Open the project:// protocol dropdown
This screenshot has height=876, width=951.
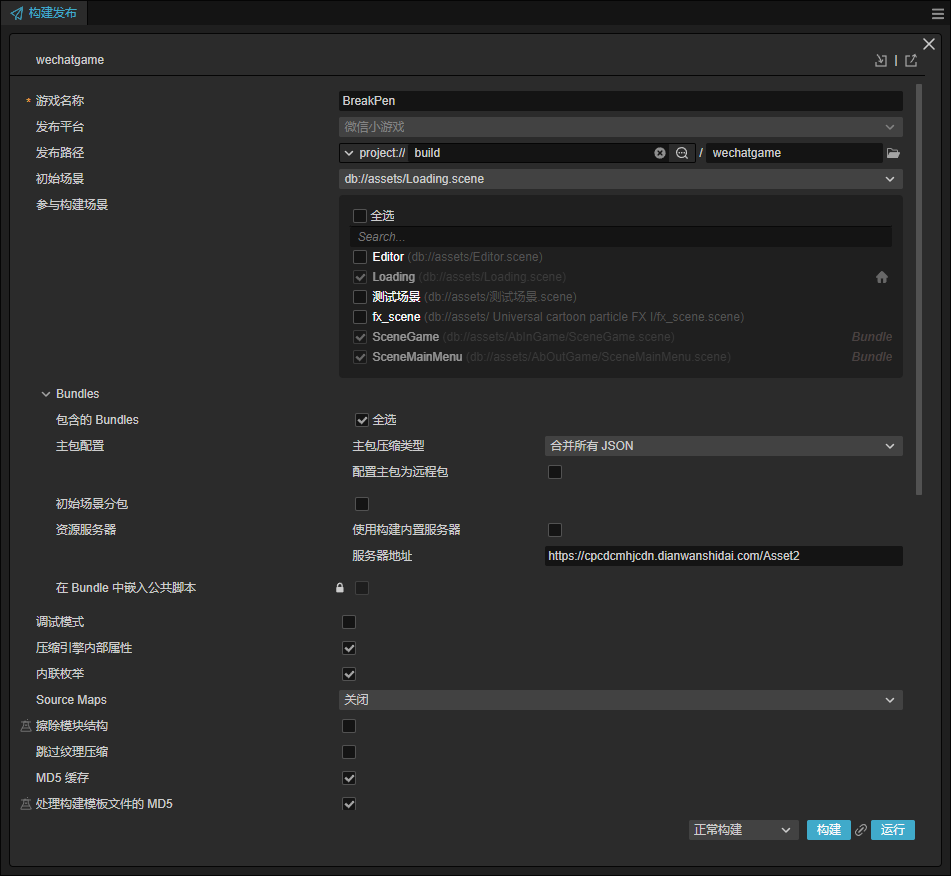(374, 153)
